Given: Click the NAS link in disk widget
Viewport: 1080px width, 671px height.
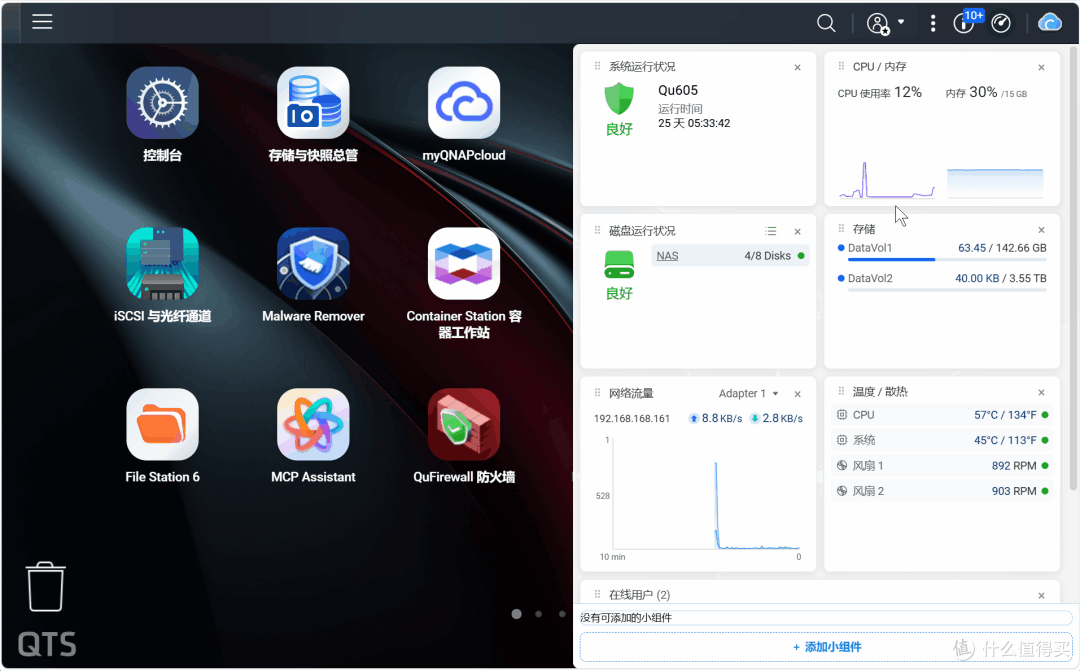Looking at the screenshot, I should click(667, 256).
